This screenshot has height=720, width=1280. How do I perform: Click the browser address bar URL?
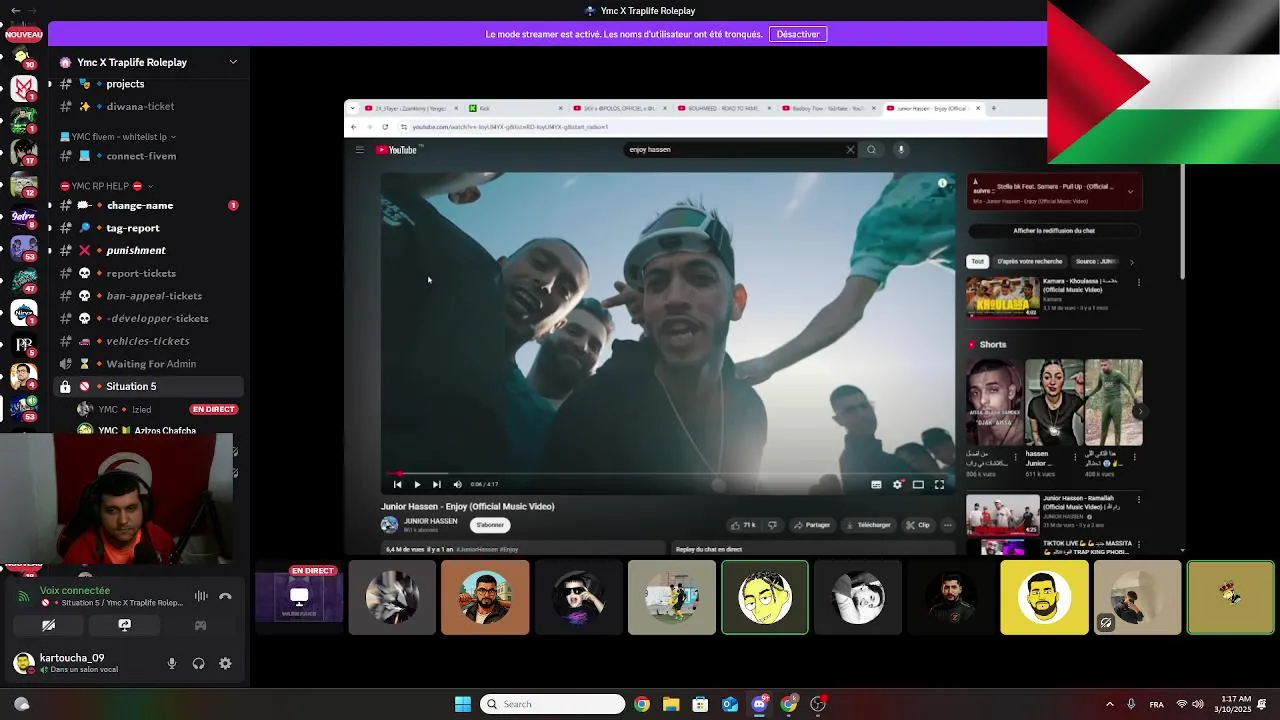tap(510, 127)
